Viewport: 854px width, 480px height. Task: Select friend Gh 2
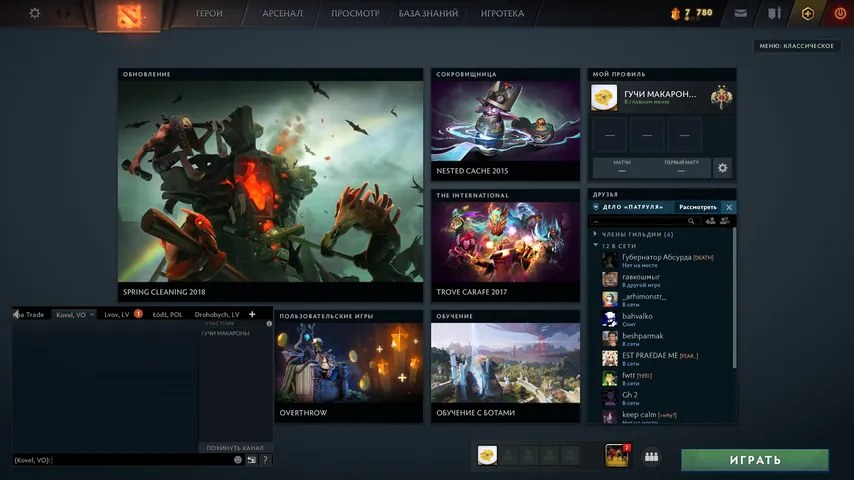click(662, 398)
